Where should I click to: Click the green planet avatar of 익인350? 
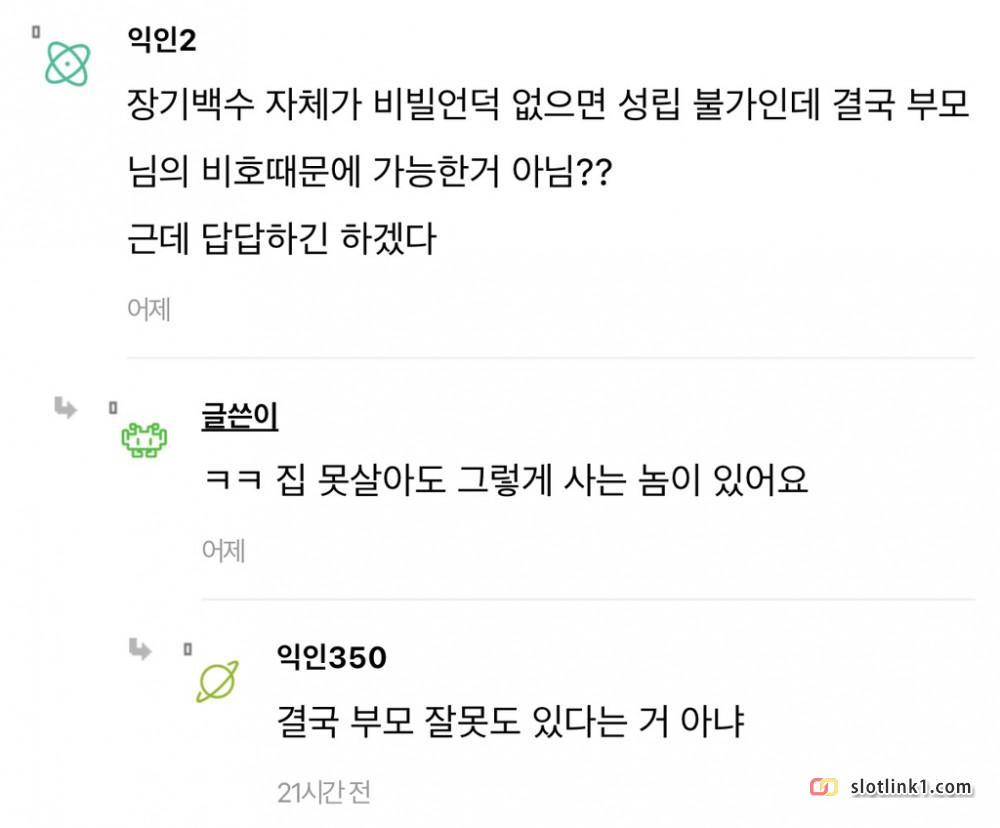(x=217, y=681)
